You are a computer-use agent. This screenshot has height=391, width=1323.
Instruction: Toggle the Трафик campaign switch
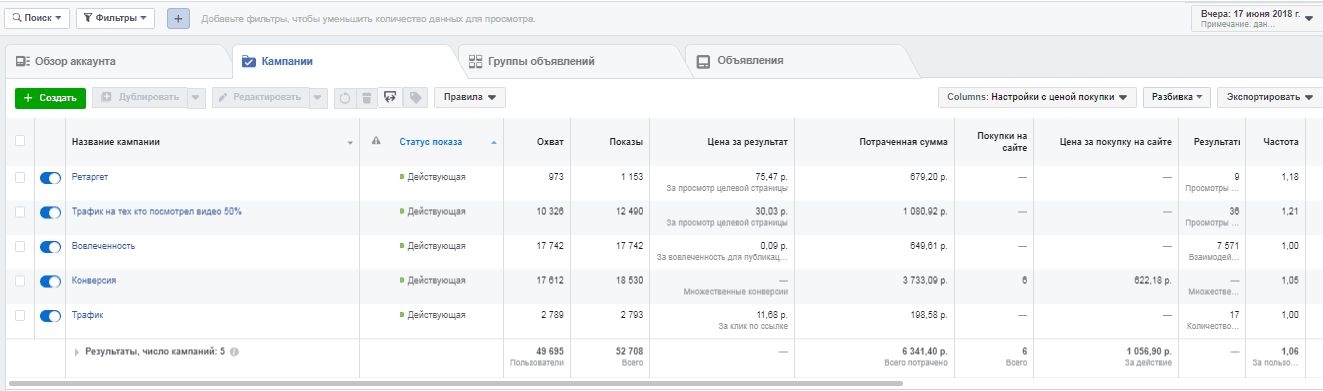50,316
